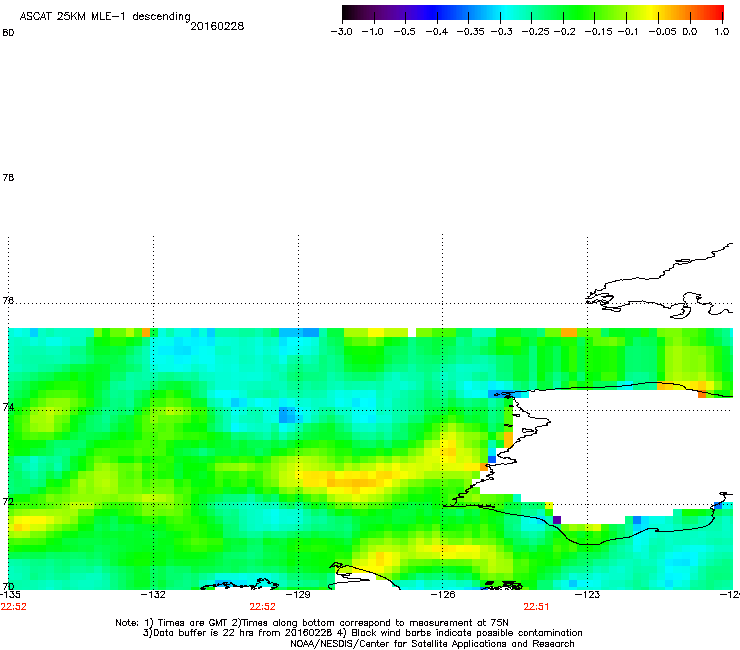740x650 pixels.
Task: Select the -0.5 color scale value
Action: pyautogui.click(x=404, y=32)
